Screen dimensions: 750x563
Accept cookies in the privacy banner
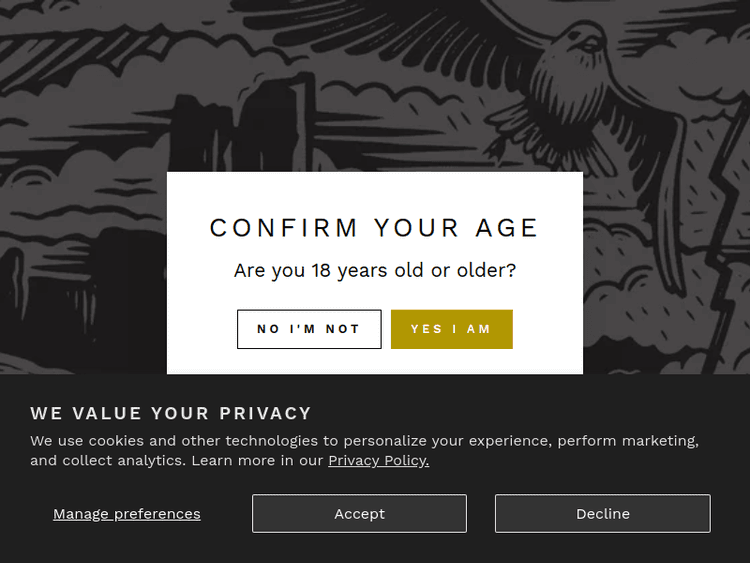point(359,514)
